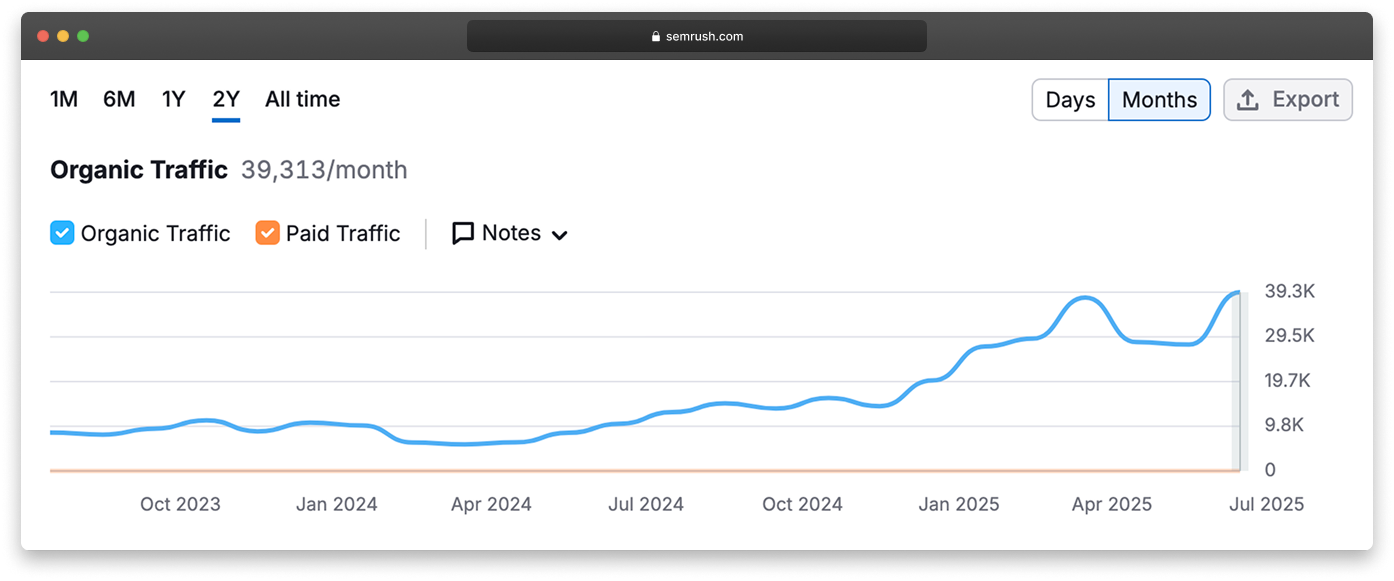1394x581 pixels.
Task: Choose the 1Y time range
Action: 174,99
